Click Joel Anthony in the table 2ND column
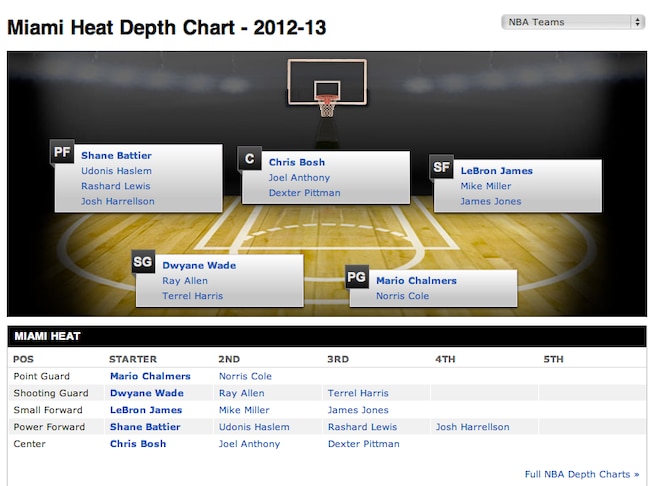The width and height of the screenshot is (649, 486). pyautogui.click(x=249, y=444)
